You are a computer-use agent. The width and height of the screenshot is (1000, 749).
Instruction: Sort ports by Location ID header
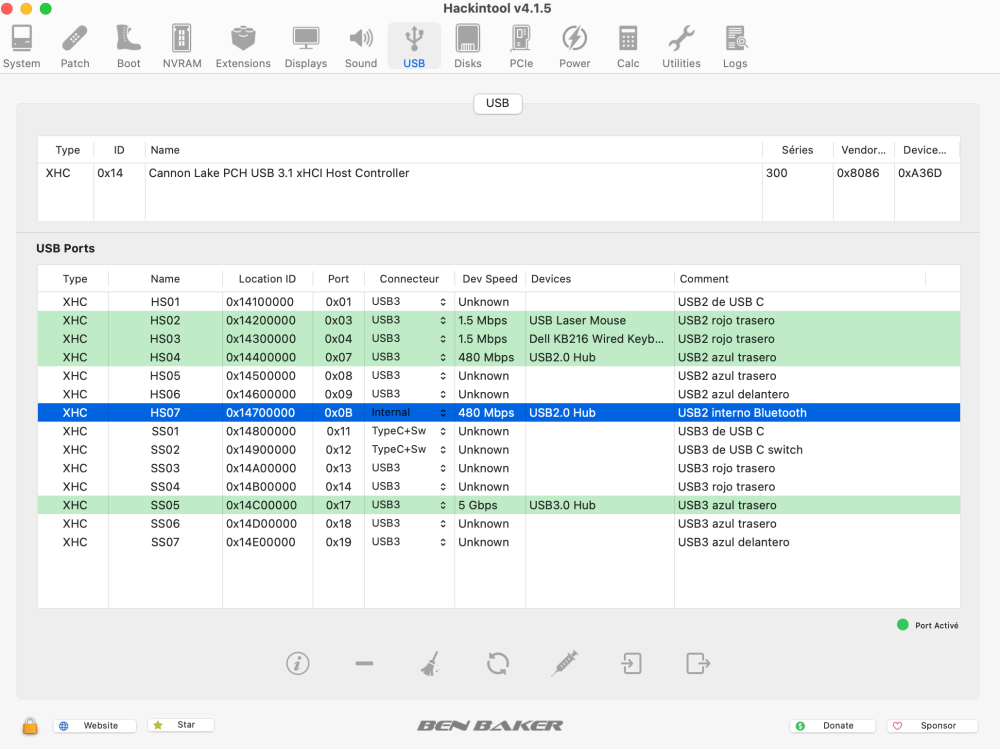267,279
